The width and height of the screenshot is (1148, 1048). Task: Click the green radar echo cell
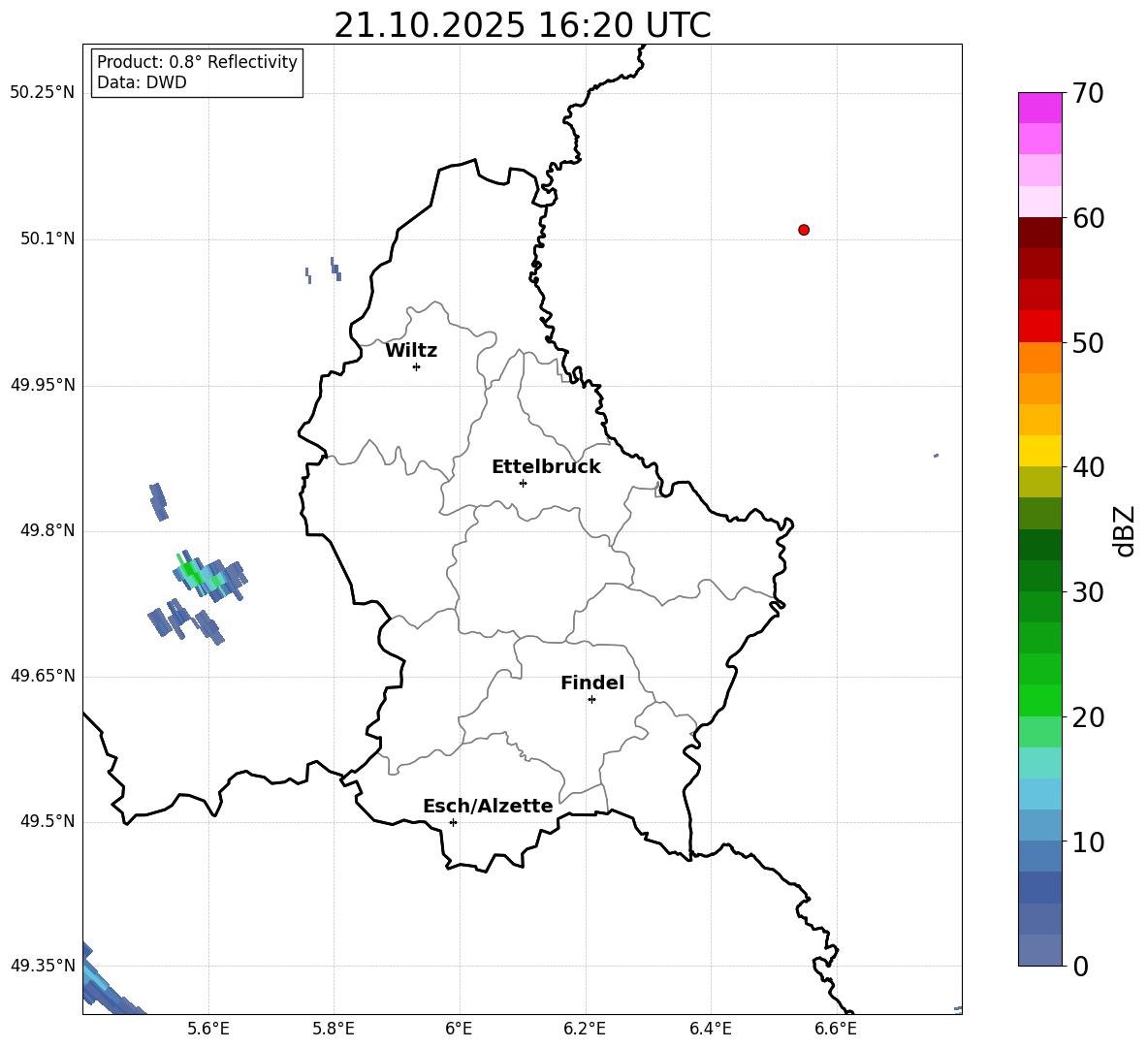[192, 572]
